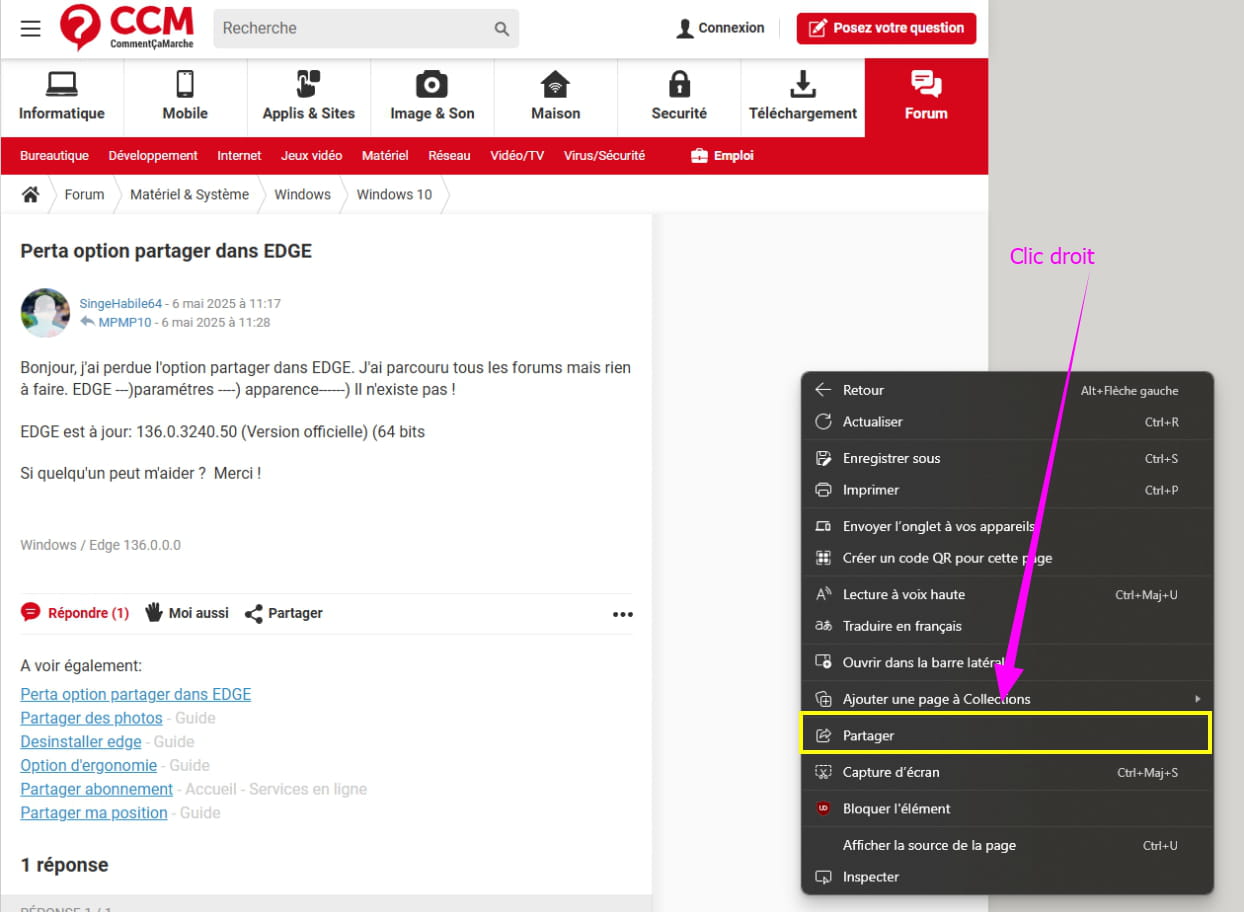Screen dimensions: 1244x912
Task: Click the Windows 10 breadcrumb
Action: 394,194
